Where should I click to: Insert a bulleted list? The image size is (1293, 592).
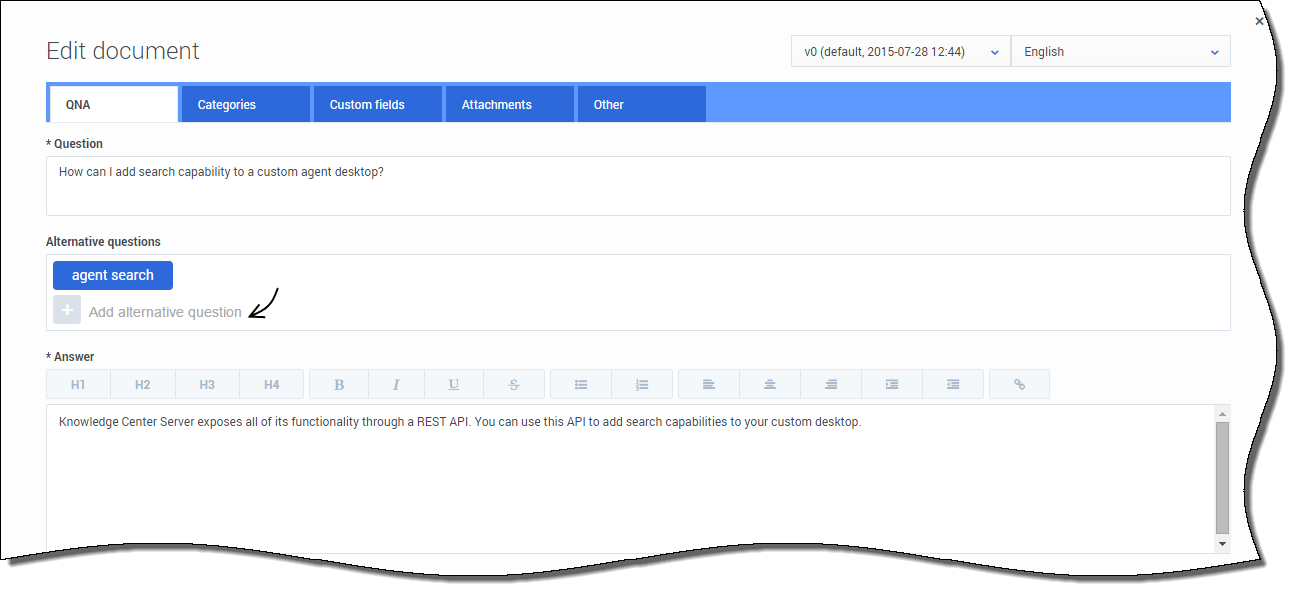click(581, 385)
